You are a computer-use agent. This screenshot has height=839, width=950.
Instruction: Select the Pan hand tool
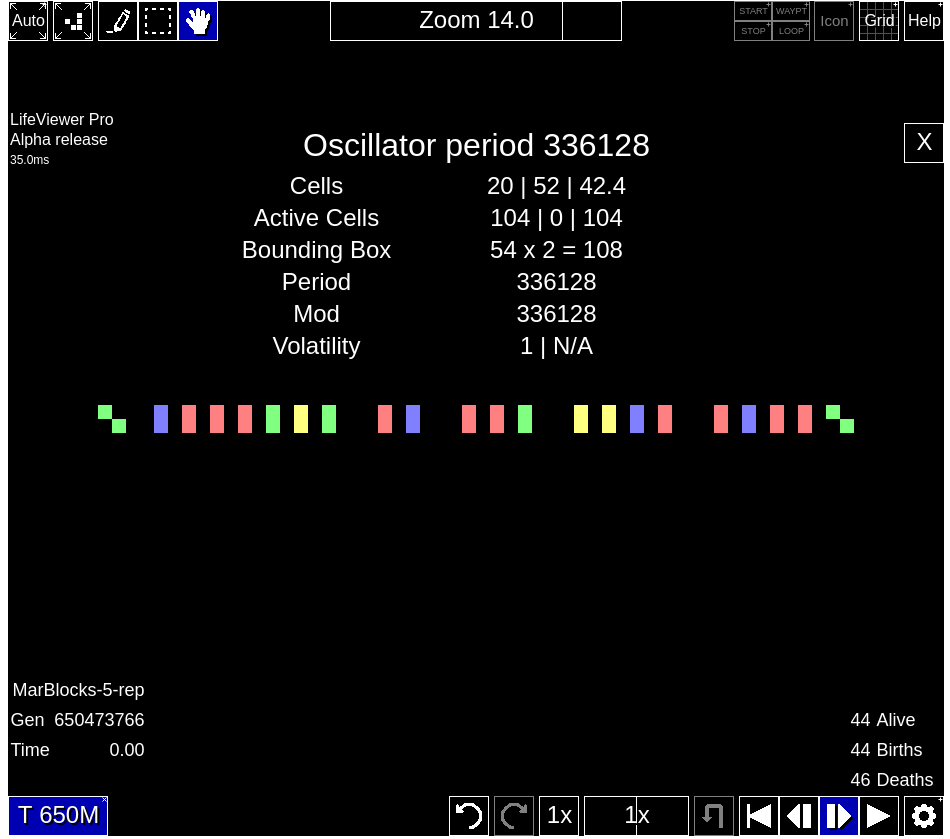(x=198, y=21)
